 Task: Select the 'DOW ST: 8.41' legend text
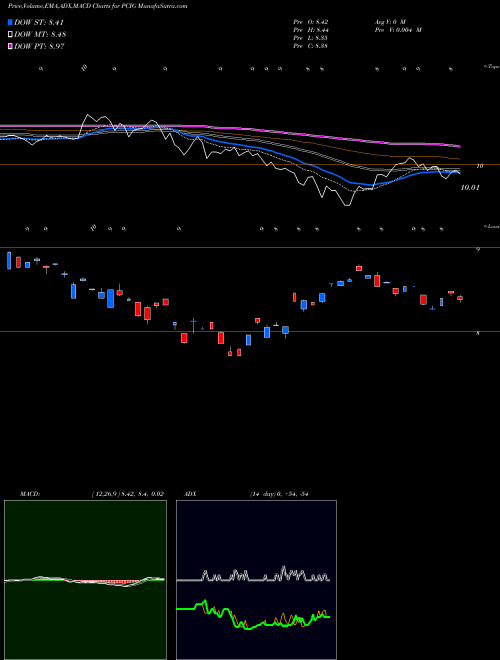tap(39, 22)
